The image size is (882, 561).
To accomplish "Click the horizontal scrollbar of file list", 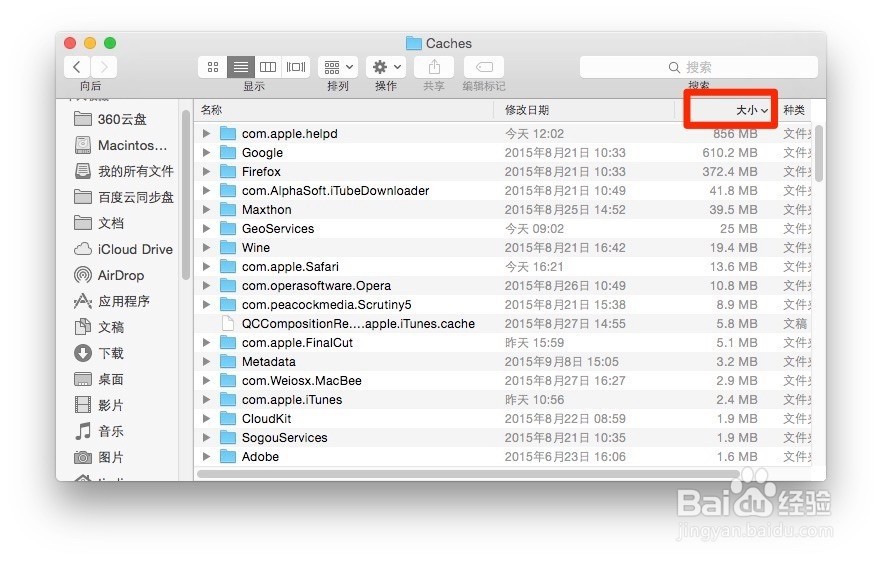I will [x=468, y=474].
